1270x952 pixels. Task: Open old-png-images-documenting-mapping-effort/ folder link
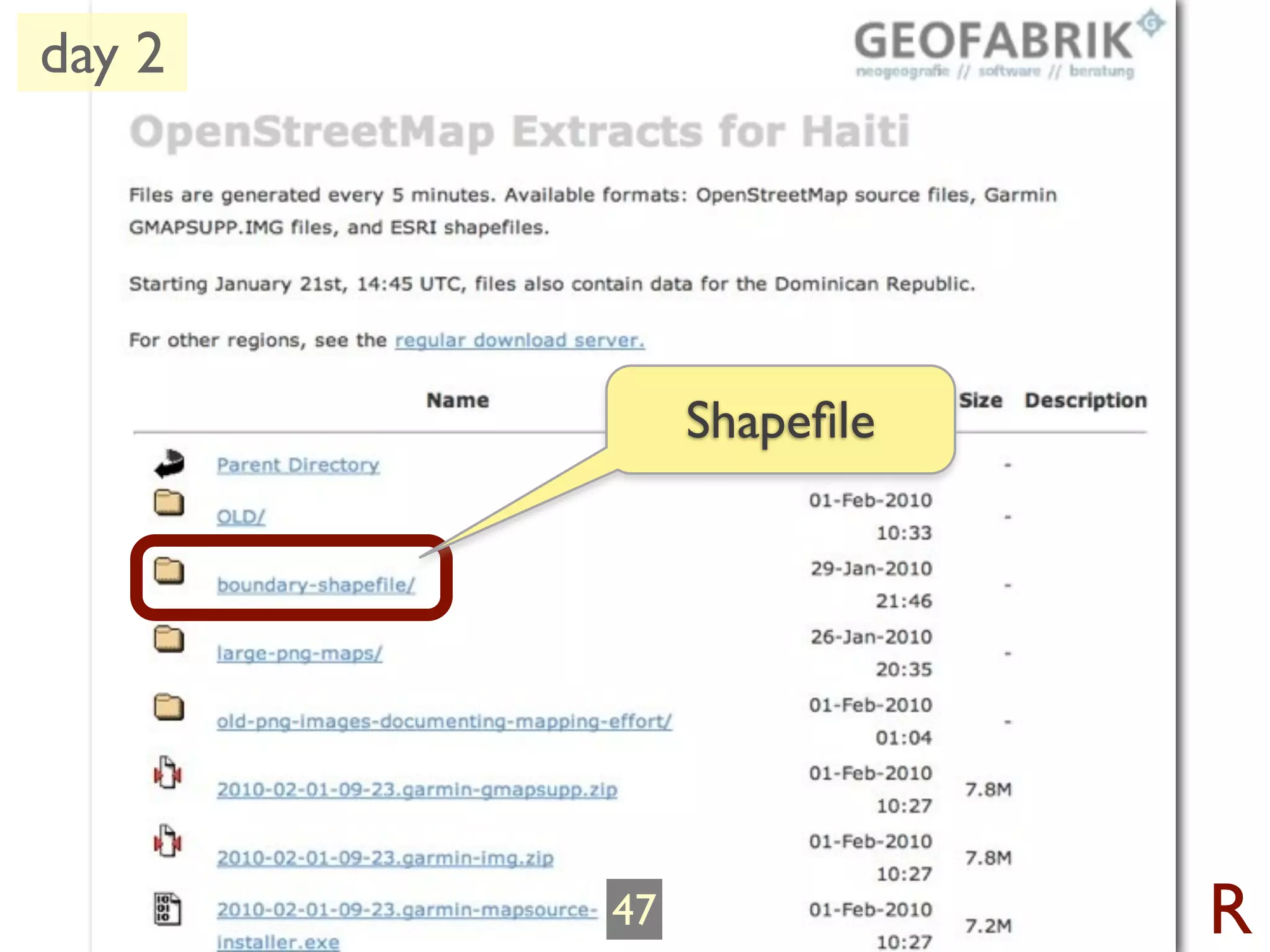tap(444, 721)
